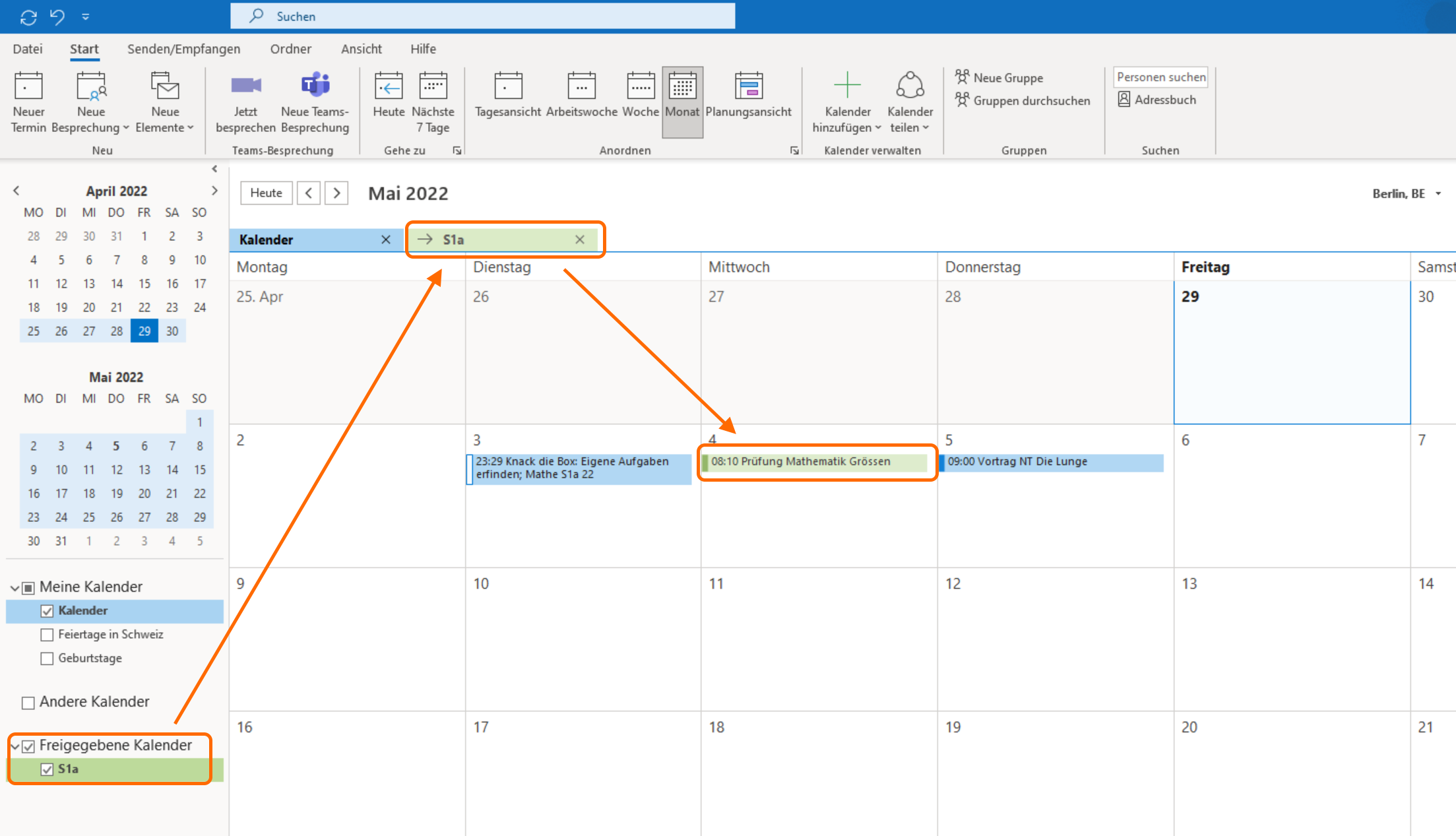Go to next month with forward arrow
Image resolution: width=1456 pixels, height=836 pixels.
pyautogui.click(x=336, y=193)
